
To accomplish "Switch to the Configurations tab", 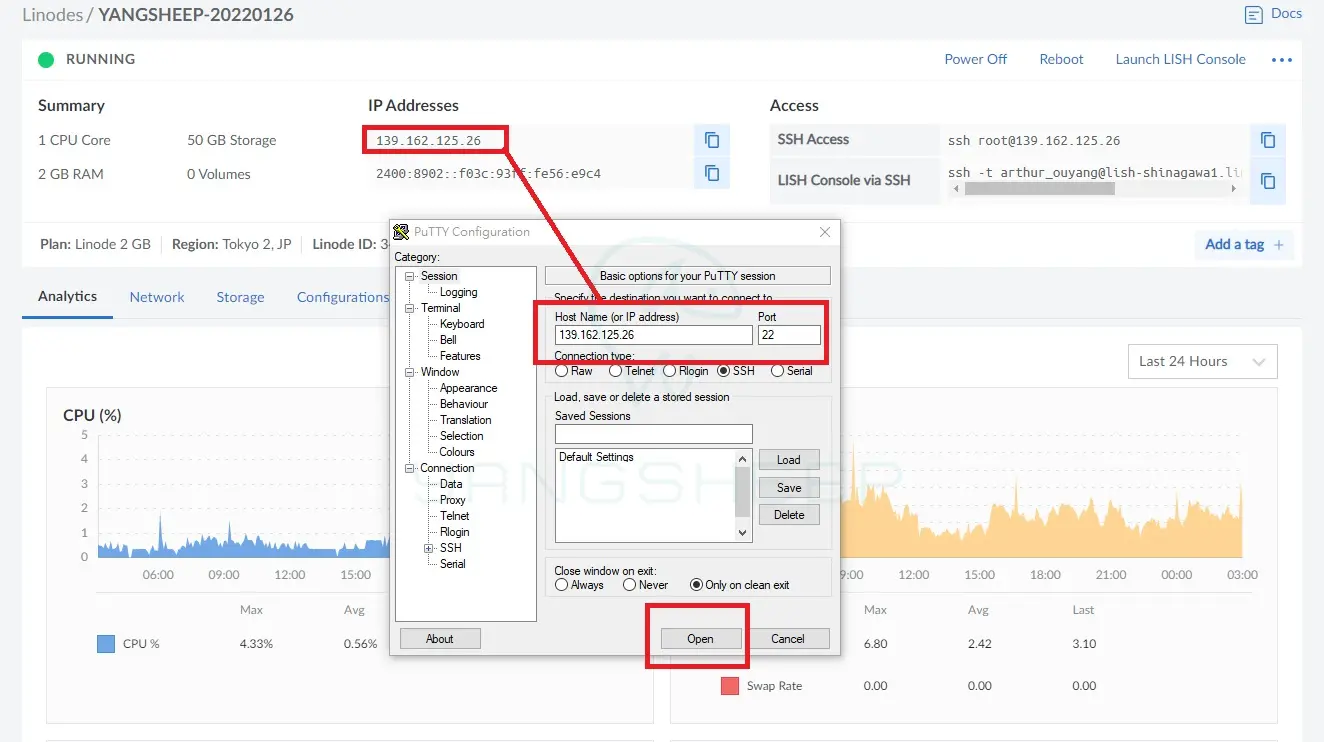I will coord(342,297).
